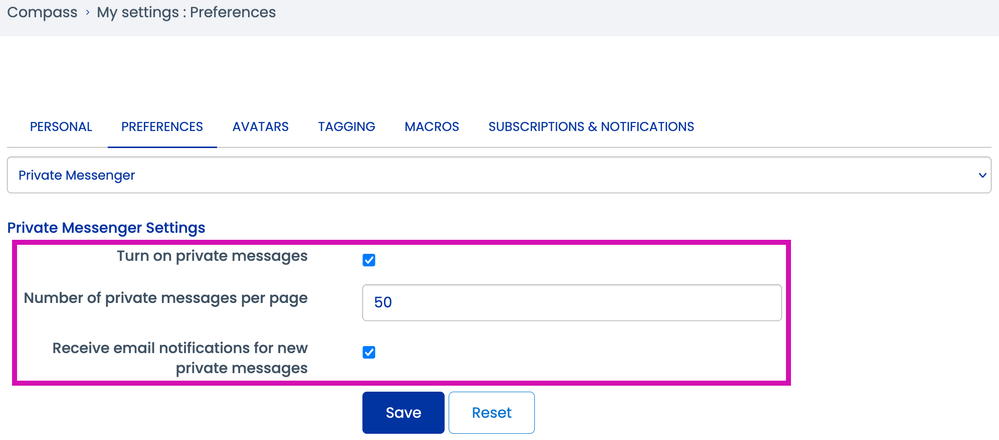Click the Save button

point(403,413)
